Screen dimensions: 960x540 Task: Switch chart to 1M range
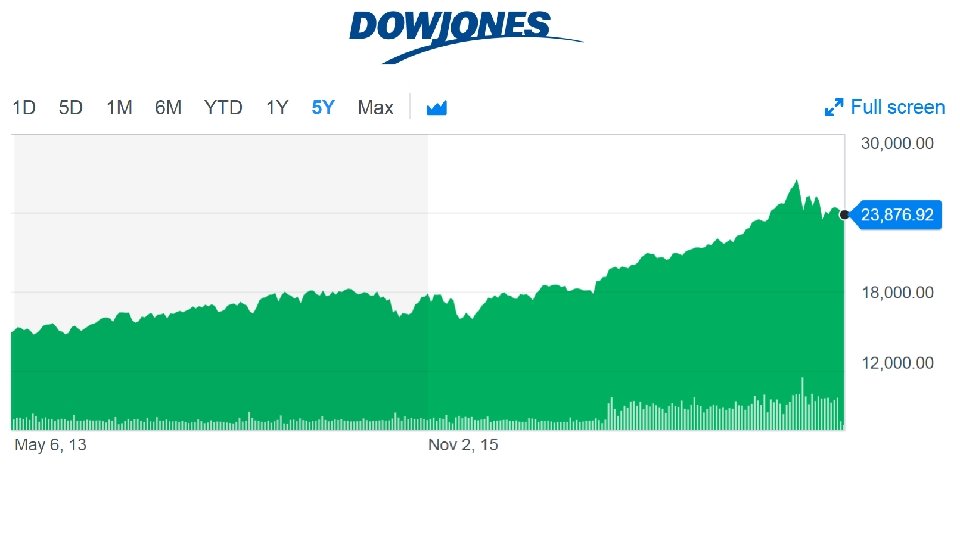click(119, 108)
